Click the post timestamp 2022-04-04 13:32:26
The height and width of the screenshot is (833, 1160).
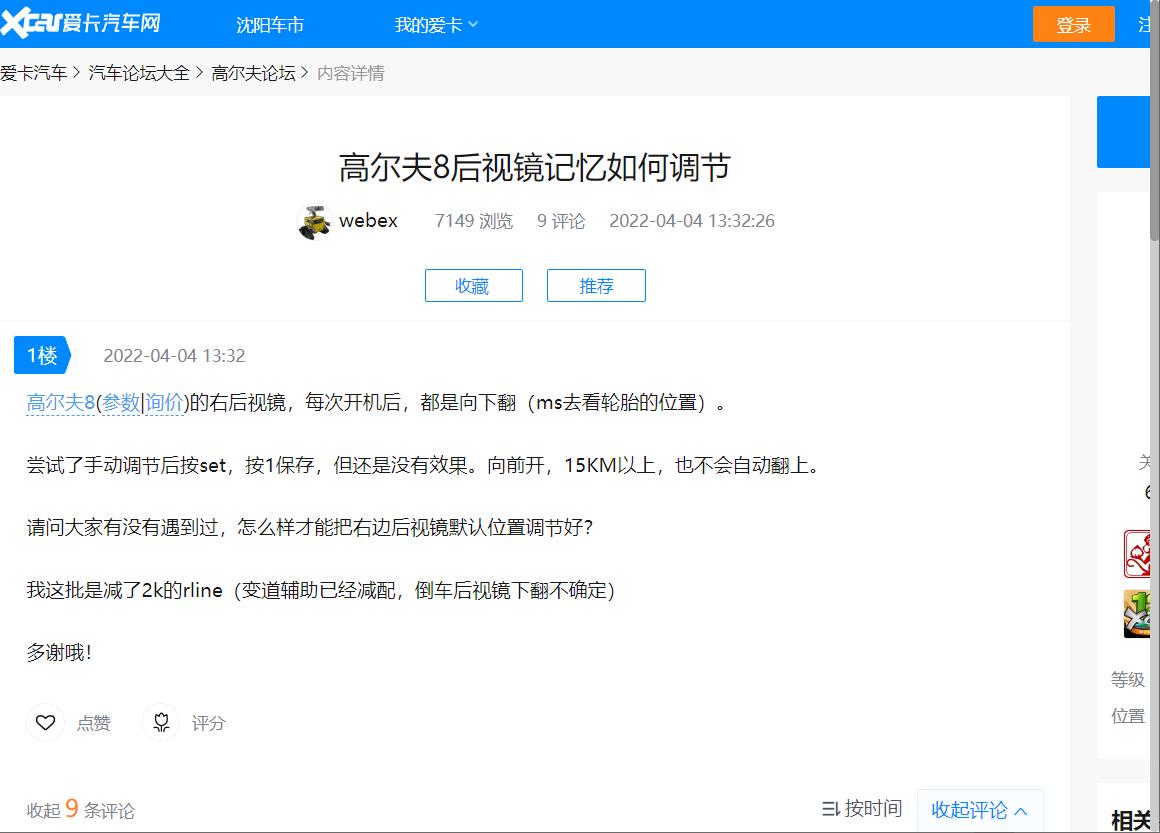[x=692, y=220]
